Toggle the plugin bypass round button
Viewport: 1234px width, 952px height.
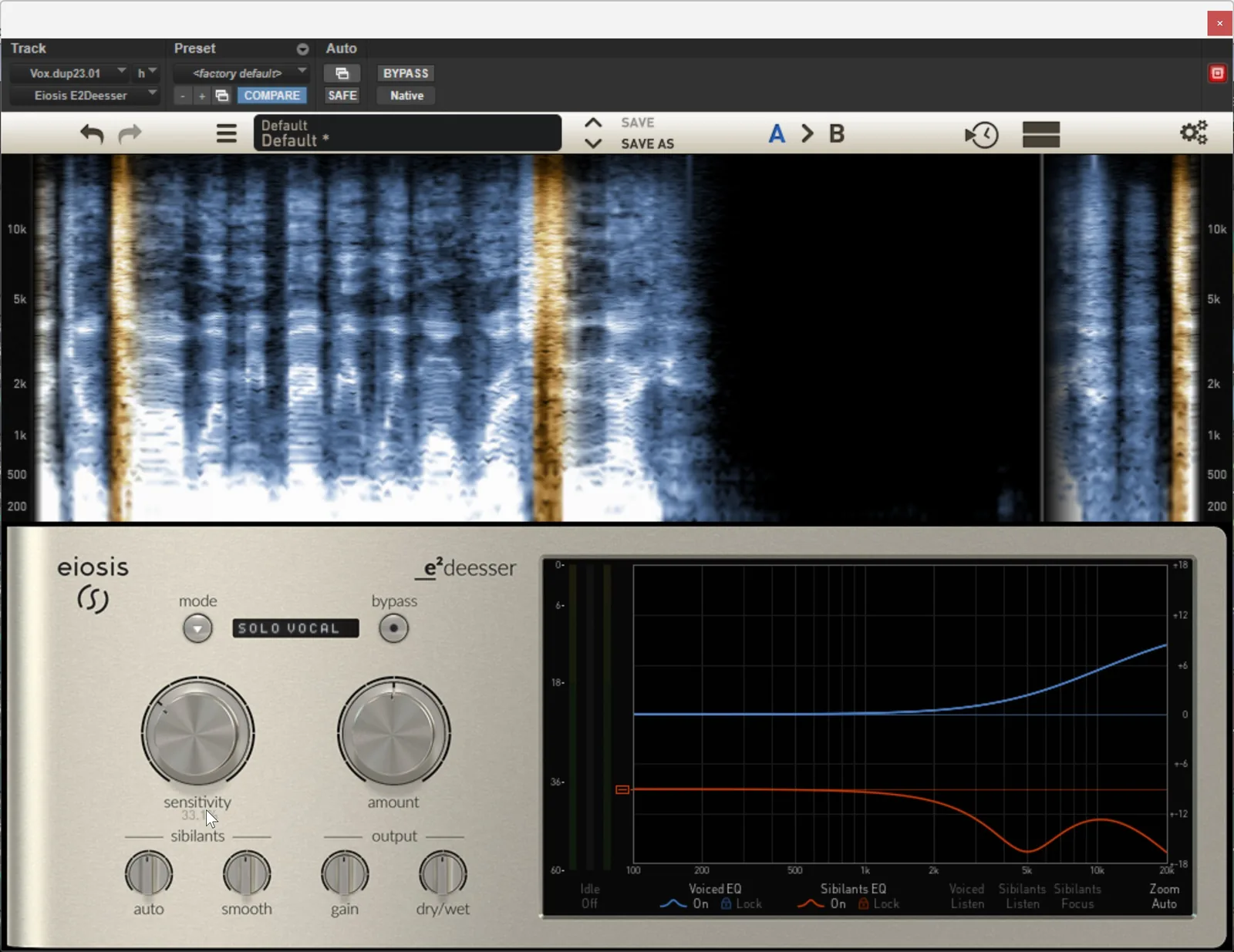point(393,628)
